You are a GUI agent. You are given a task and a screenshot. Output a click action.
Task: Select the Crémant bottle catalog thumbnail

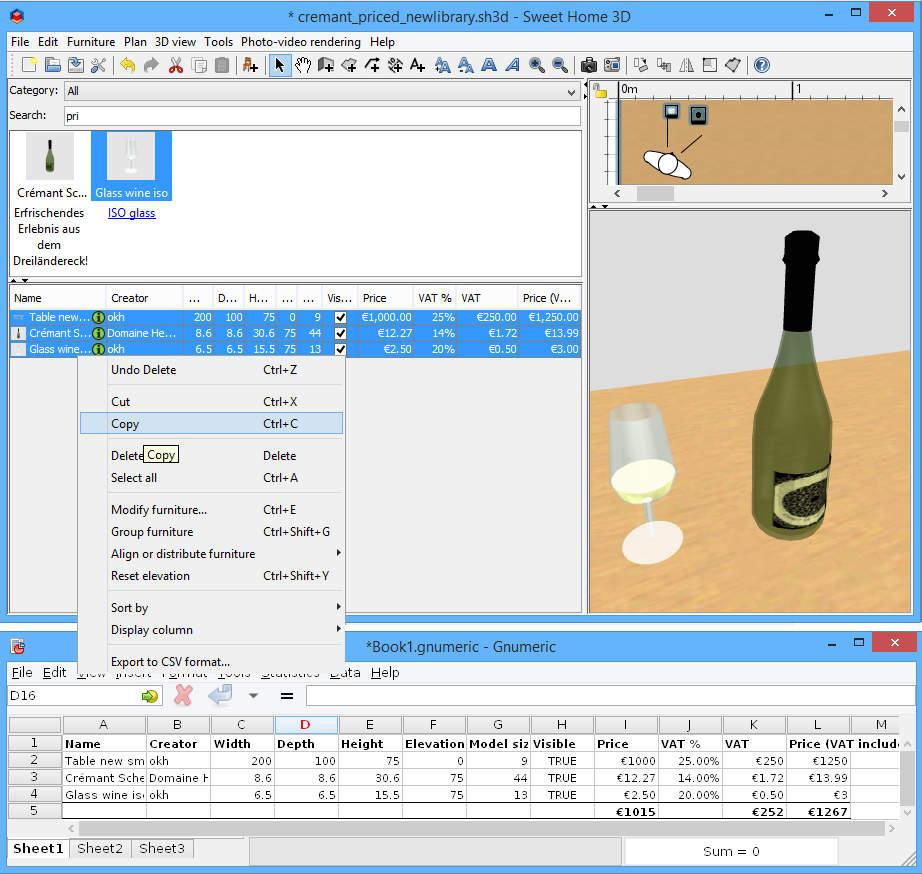point(50,156)
